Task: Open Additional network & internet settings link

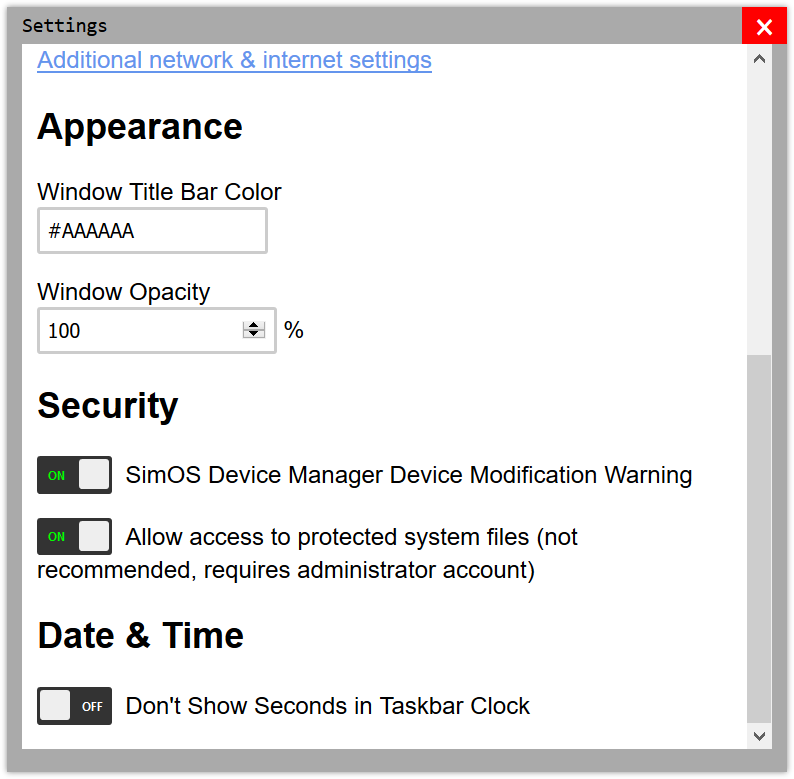Action: tap(234, 60)
